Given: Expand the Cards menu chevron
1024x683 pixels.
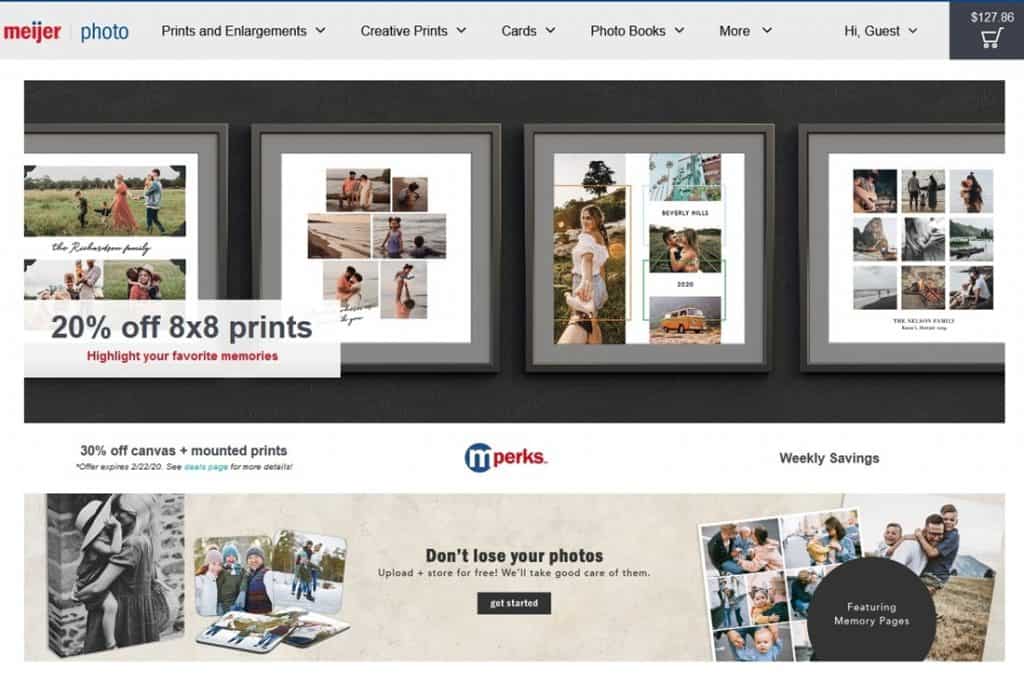Looking at the screenshot, I should (551, 31).
